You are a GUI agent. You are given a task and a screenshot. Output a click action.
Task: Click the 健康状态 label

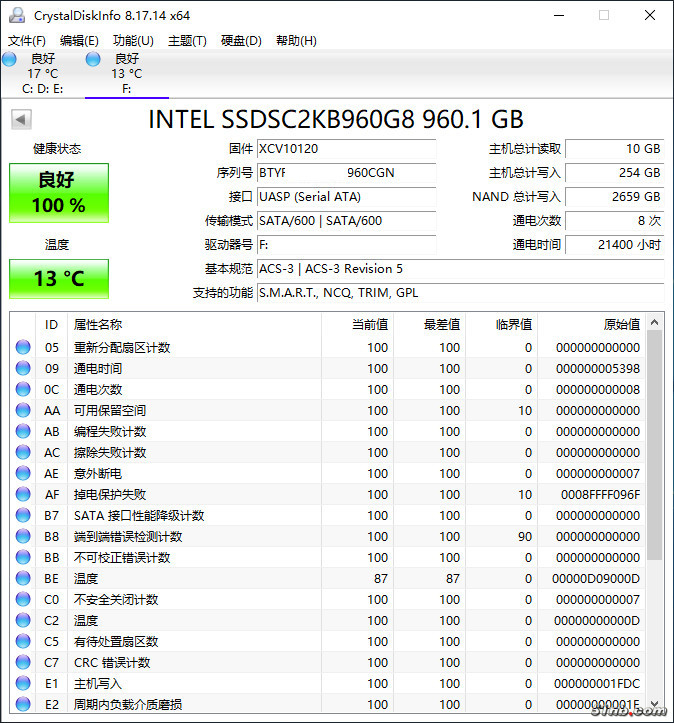[57, 148]
